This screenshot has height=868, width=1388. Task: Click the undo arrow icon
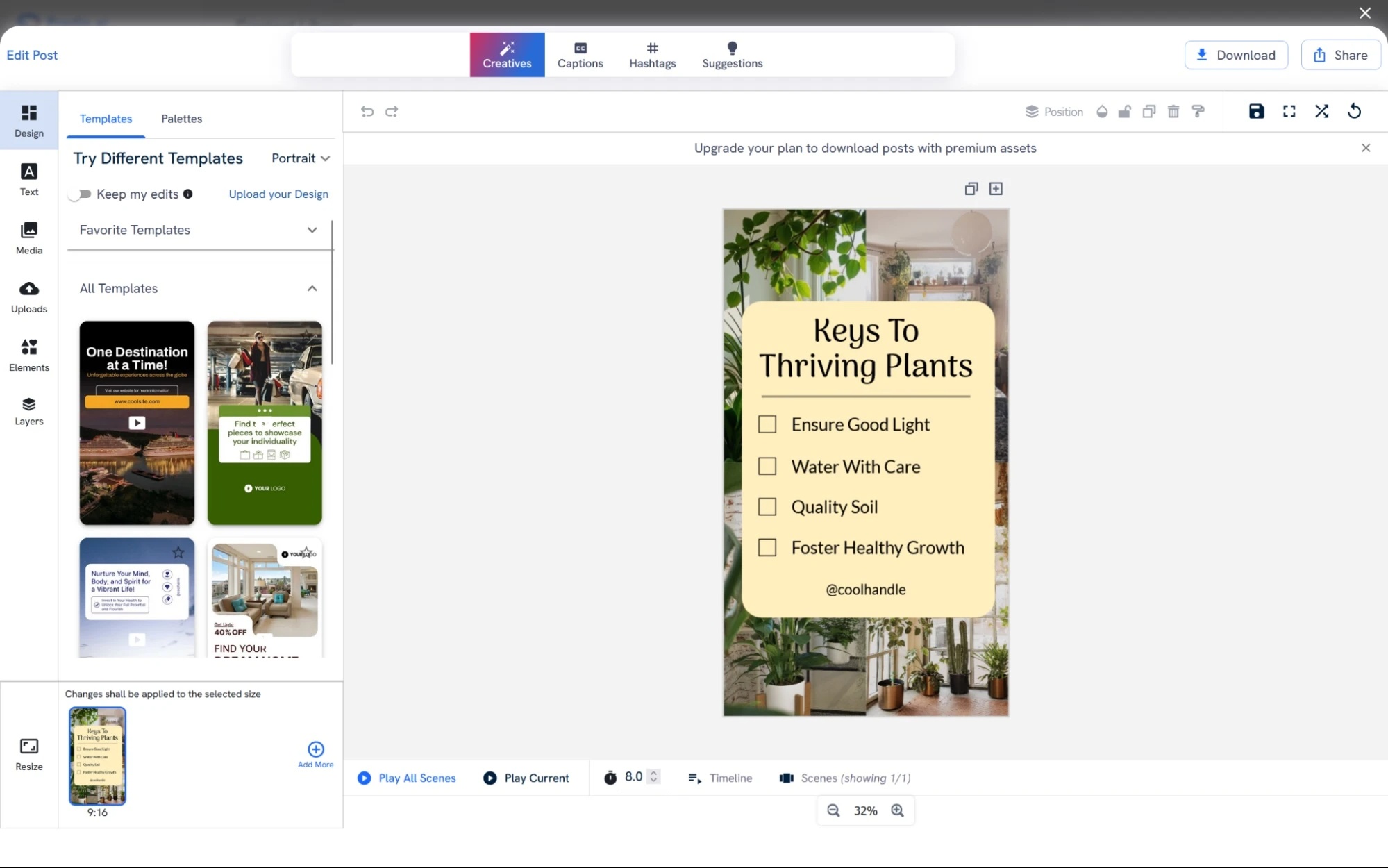tap(367, 111)
